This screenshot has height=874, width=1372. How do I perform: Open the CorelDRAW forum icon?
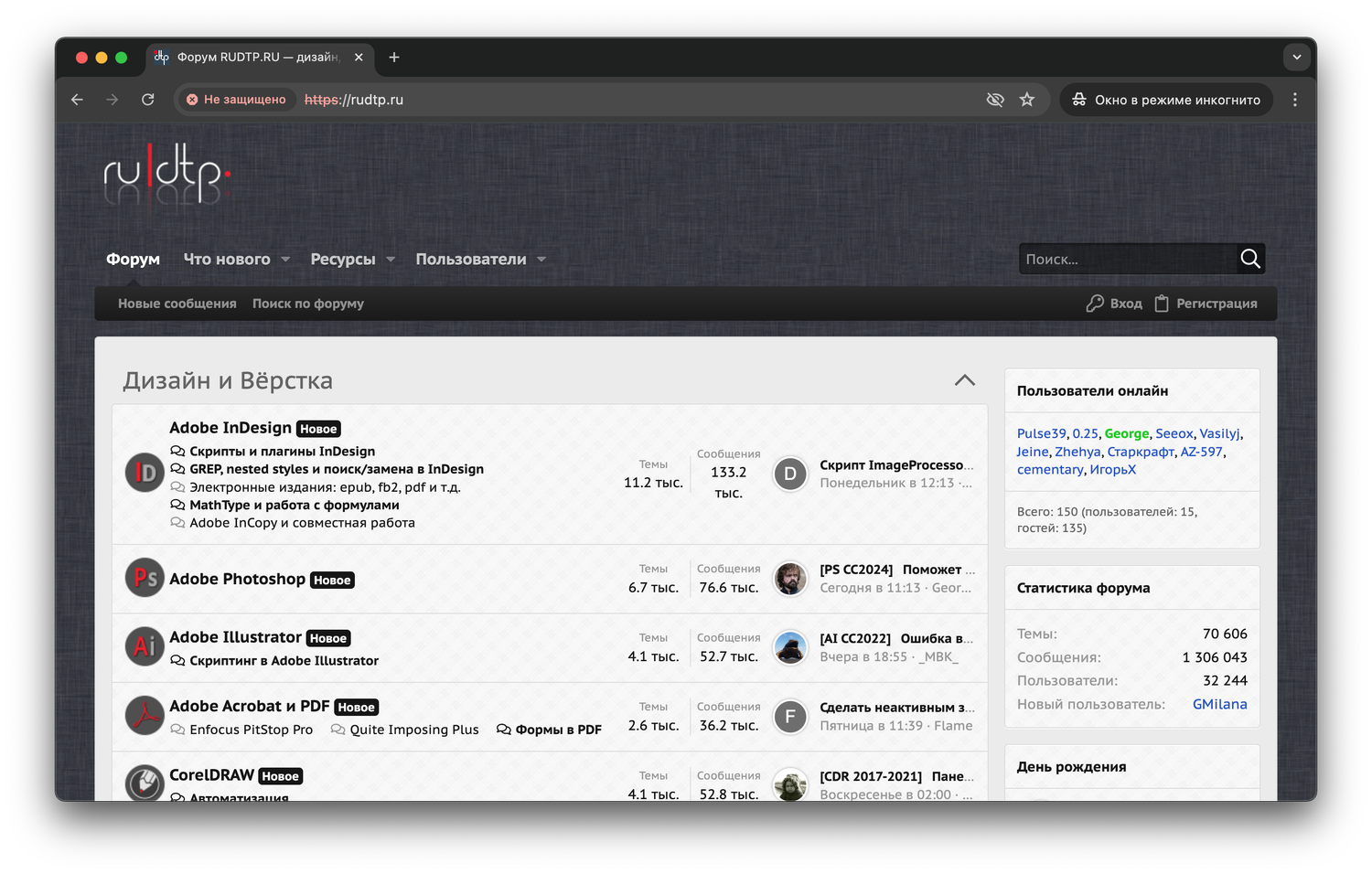click(x=145, y=783)
